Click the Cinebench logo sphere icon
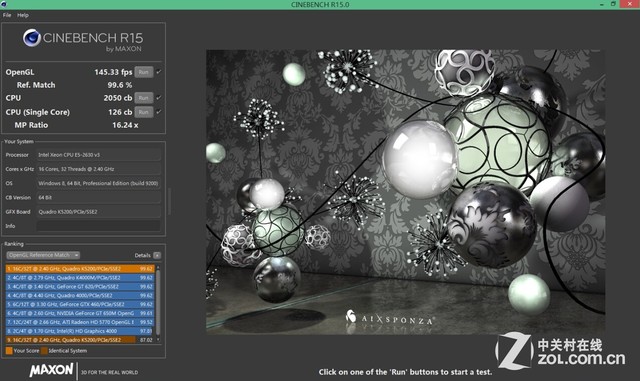Image resolution: width=640 pixels, height=381 pixels. point(31,38)
